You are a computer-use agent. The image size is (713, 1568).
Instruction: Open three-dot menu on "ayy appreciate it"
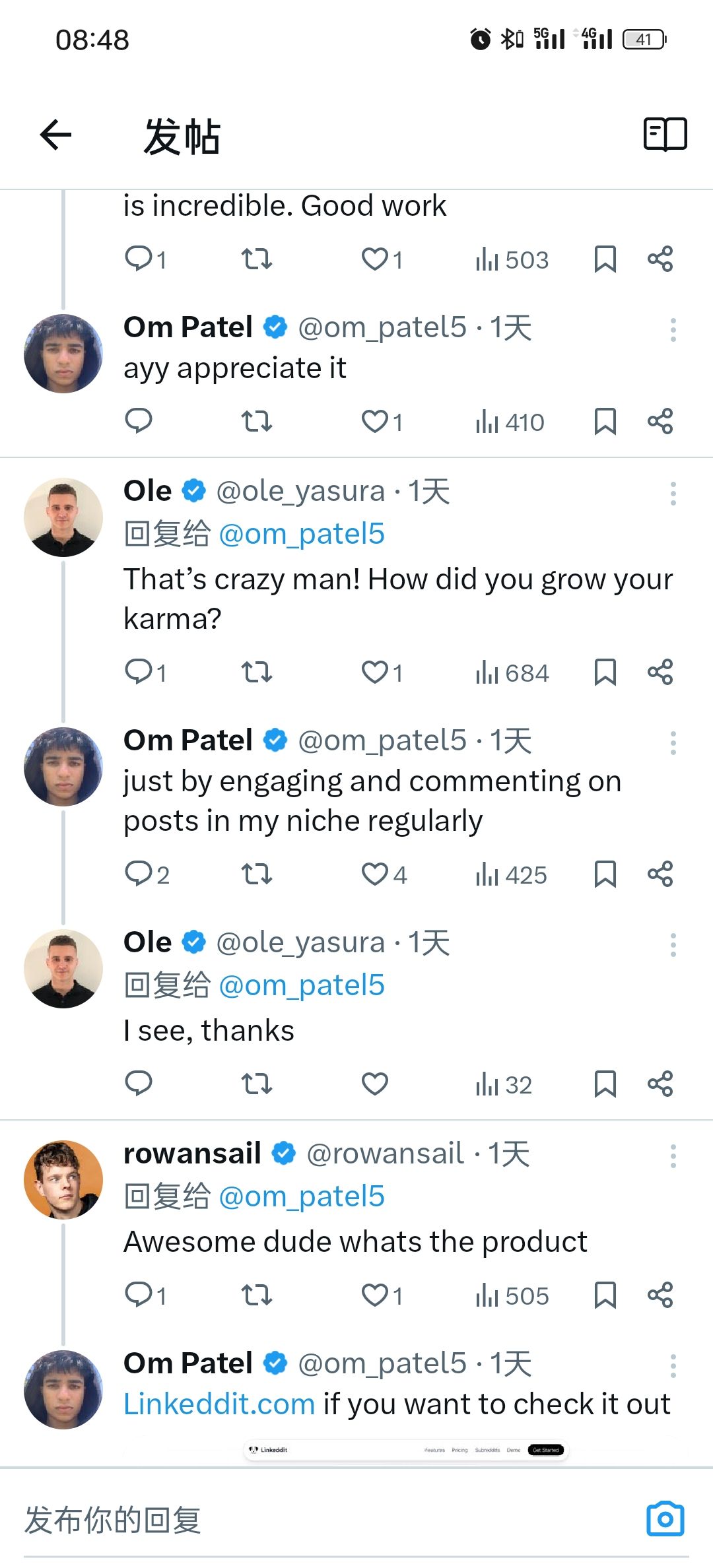coord(673,329)
